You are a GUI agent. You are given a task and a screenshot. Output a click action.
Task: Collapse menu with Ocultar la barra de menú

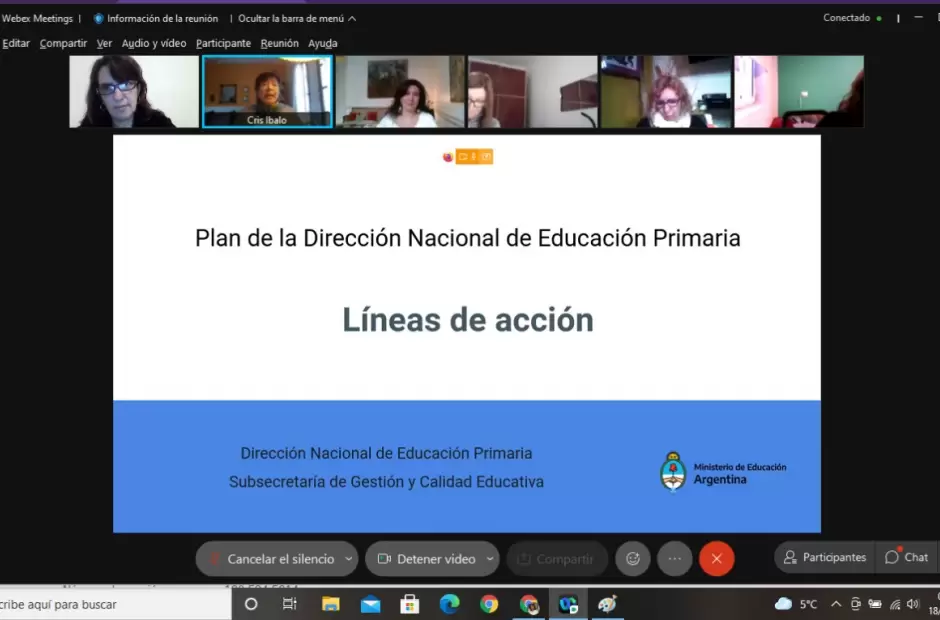(x=296, y=18)
